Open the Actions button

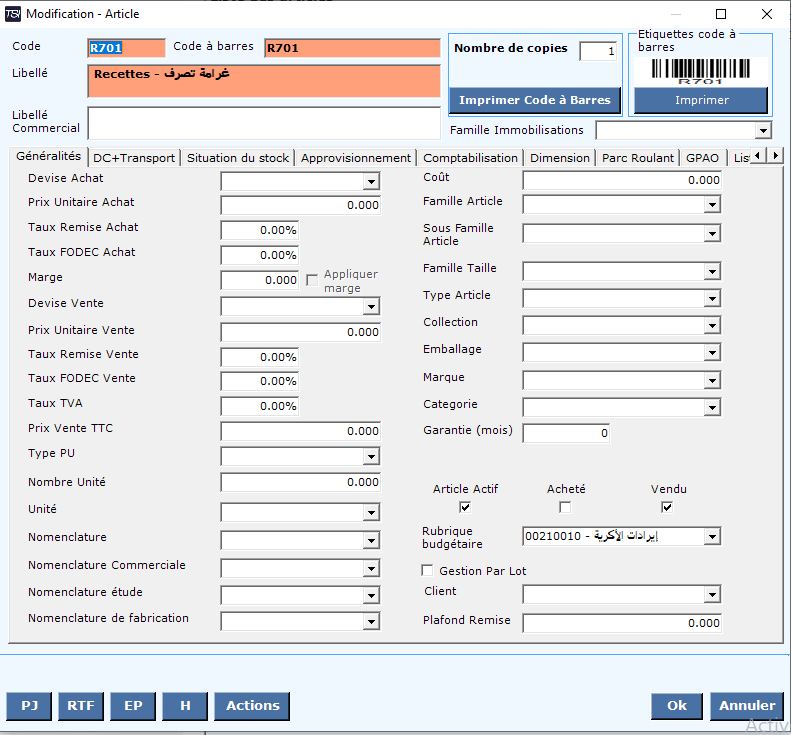tap(252, 706)
